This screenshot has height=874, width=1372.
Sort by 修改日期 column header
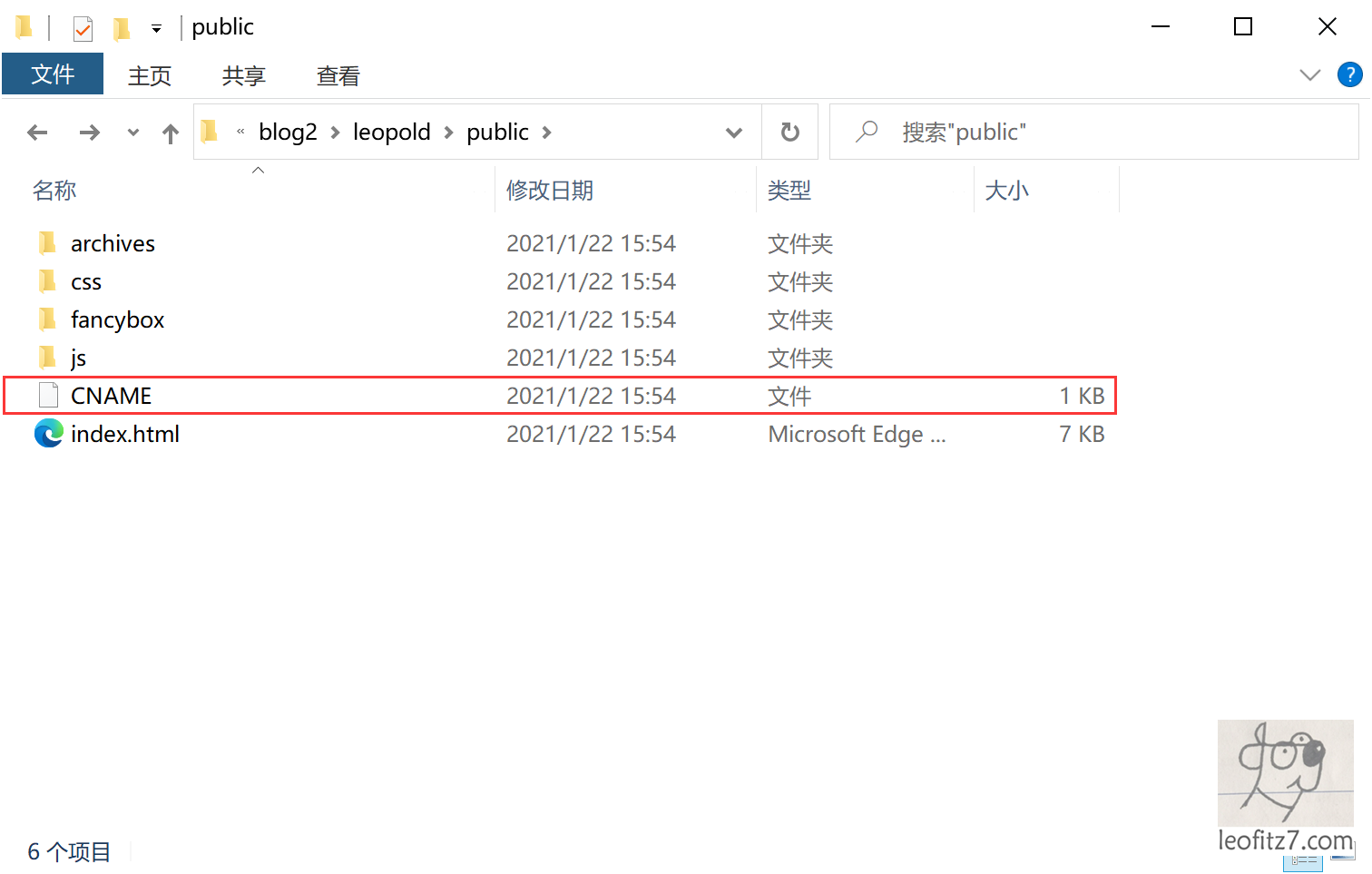pyautogui.click(x=550, y=191)
